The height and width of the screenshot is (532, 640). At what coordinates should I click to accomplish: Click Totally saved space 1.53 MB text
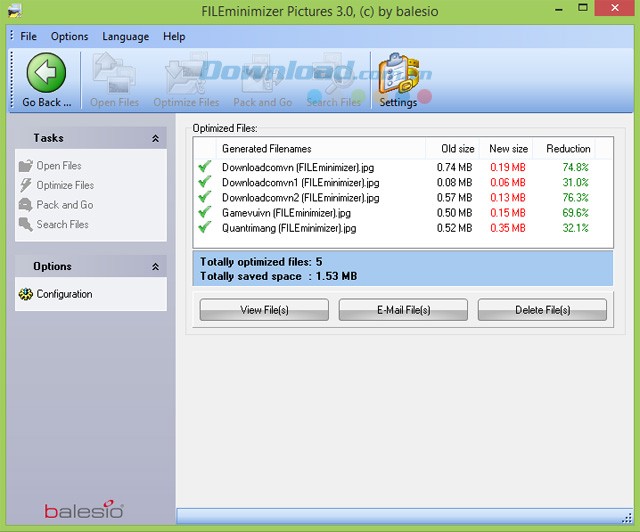point(278,276)
